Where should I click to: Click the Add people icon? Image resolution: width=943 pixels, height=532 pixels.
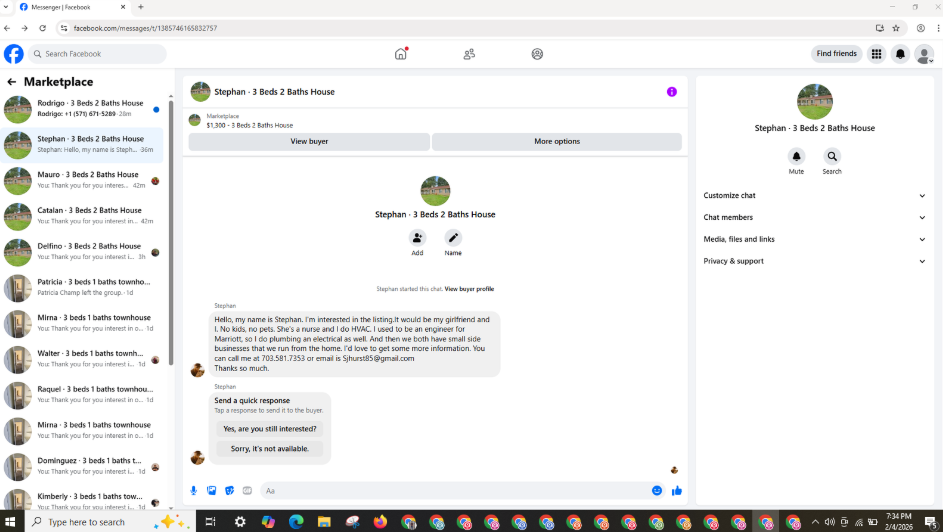417,238
